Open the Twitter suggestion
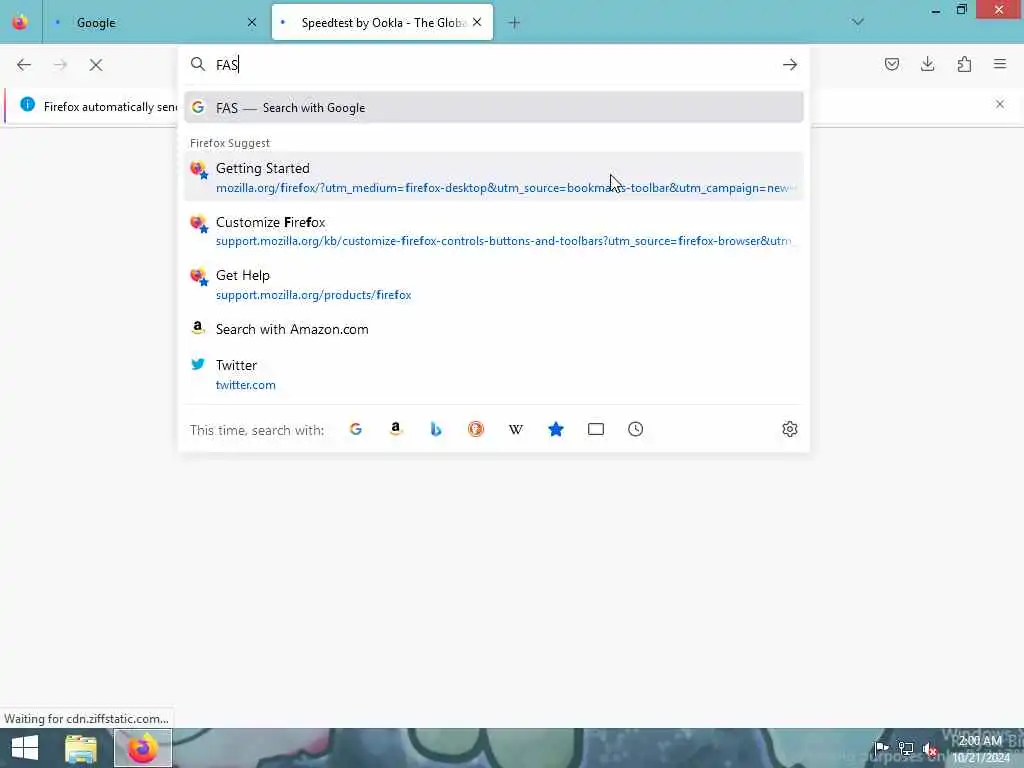1024x768 pixels. point(494,374)
